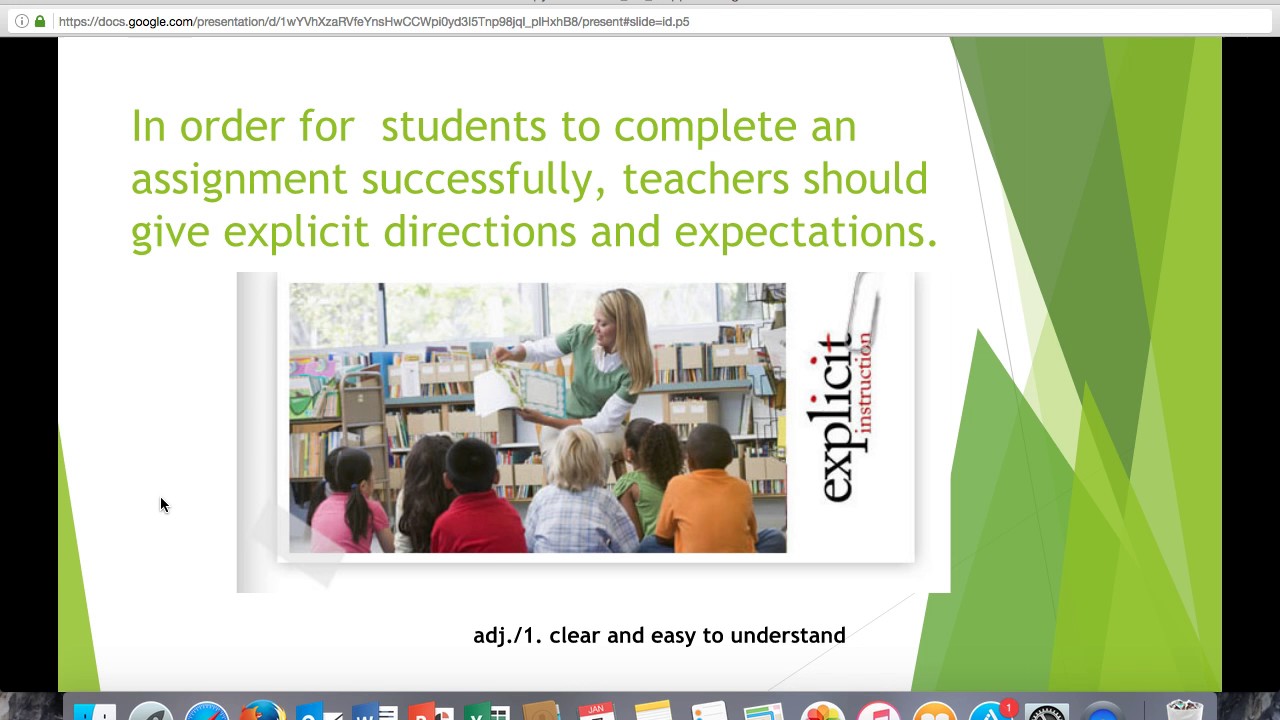Open Microsoft Word from the Dock
Screen dimensions: 1280x720
pos(374,710)
